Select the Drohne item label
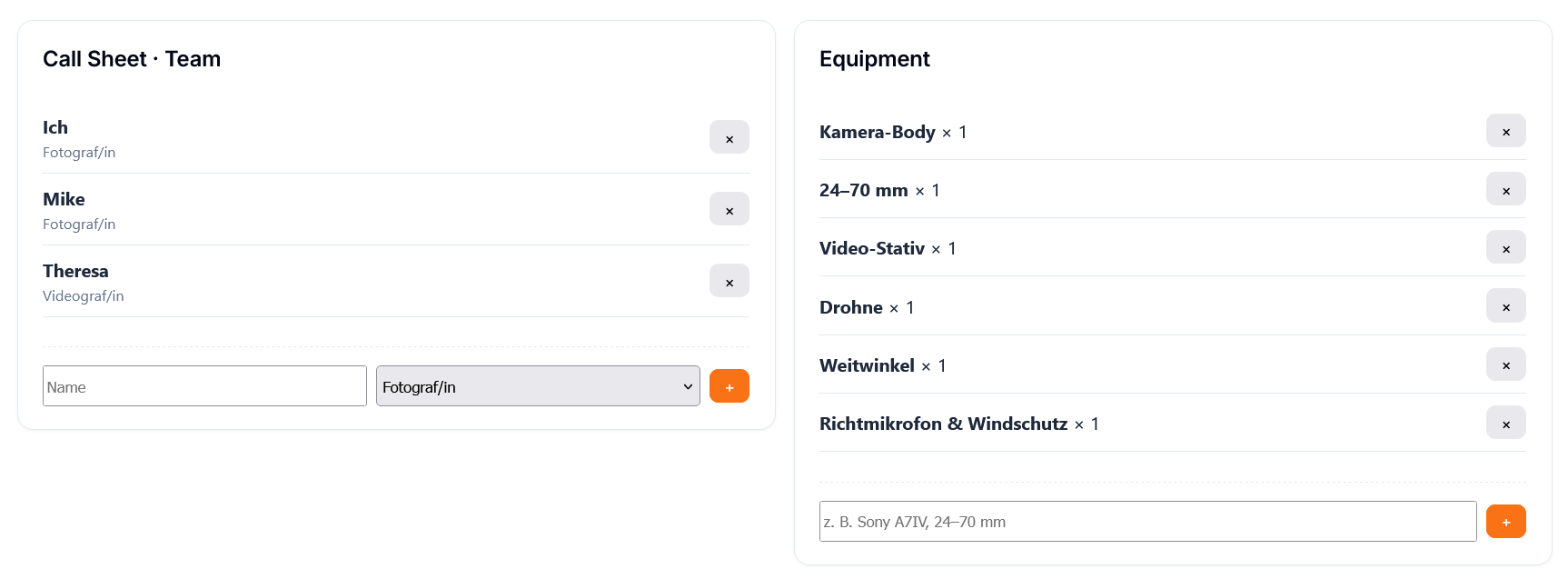Screen dimensions: 1568x579 click(x=850, y=307)
